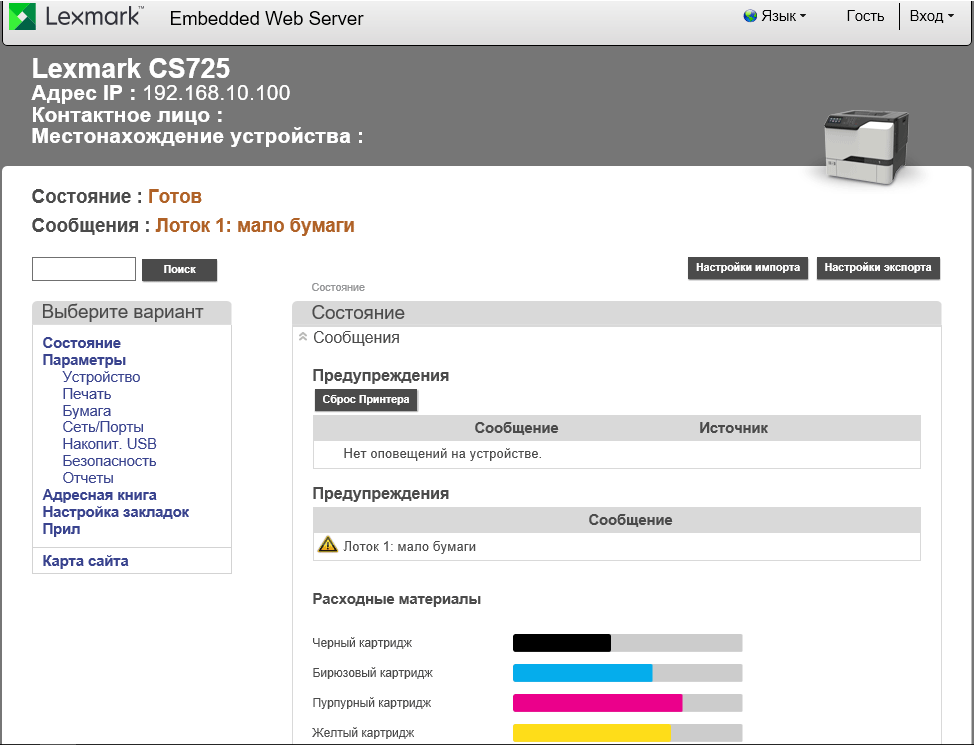The height and width of the screenshot is (745, 974).
Task: Open the Вход login dropdown
Action: 931,16
